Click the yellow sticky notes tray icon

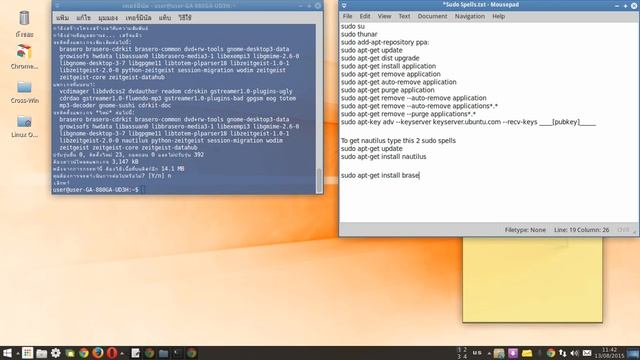527,353
